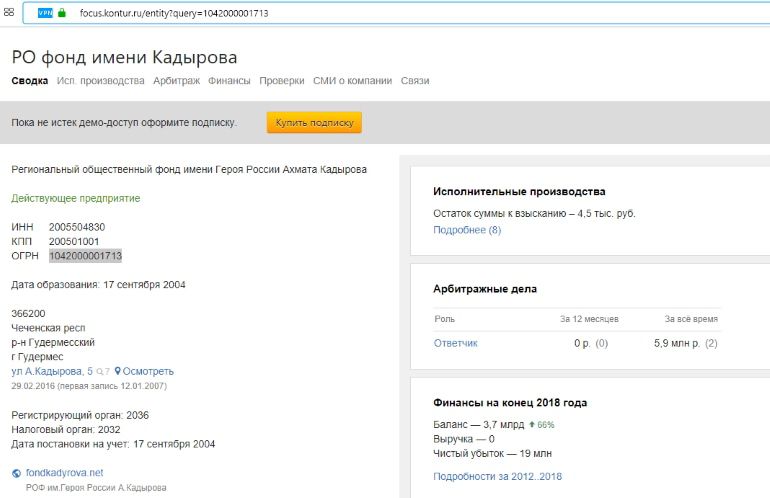Click the globe icon next to fondkadyrova.net
Viewport: 770px width, 498px height.
[17, 473]
